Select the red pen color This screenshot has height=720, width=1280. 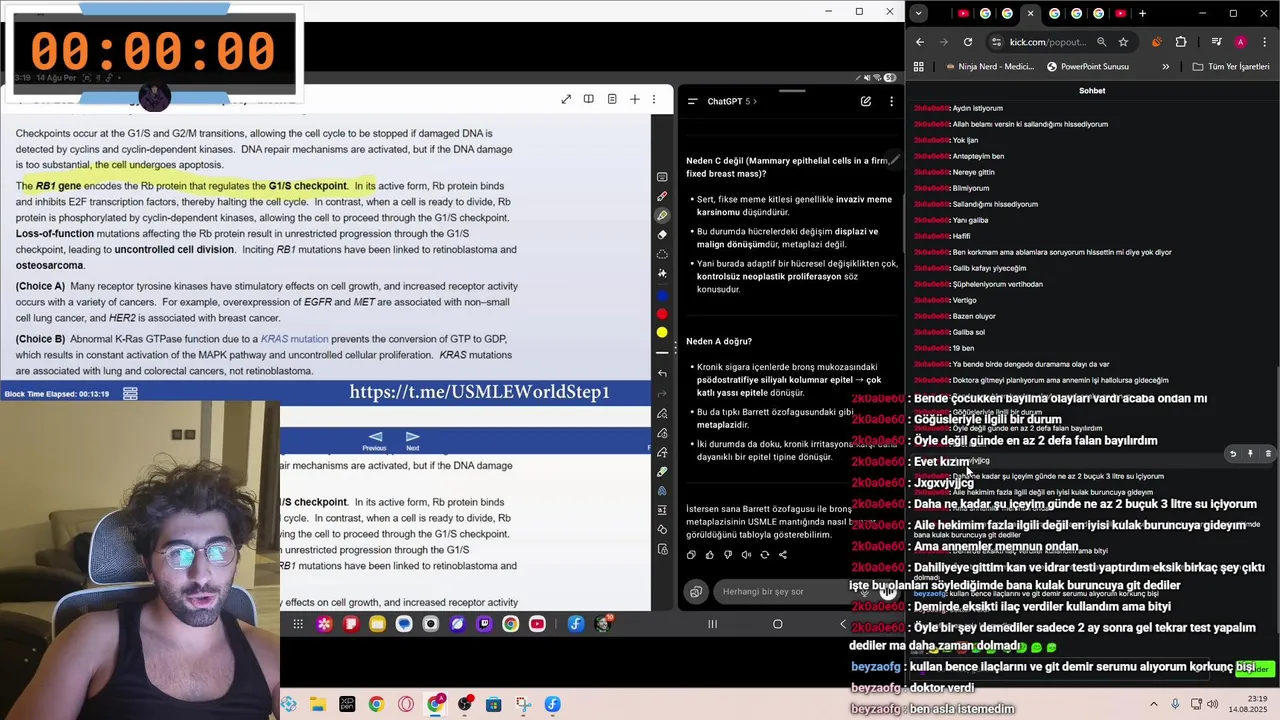662,314
